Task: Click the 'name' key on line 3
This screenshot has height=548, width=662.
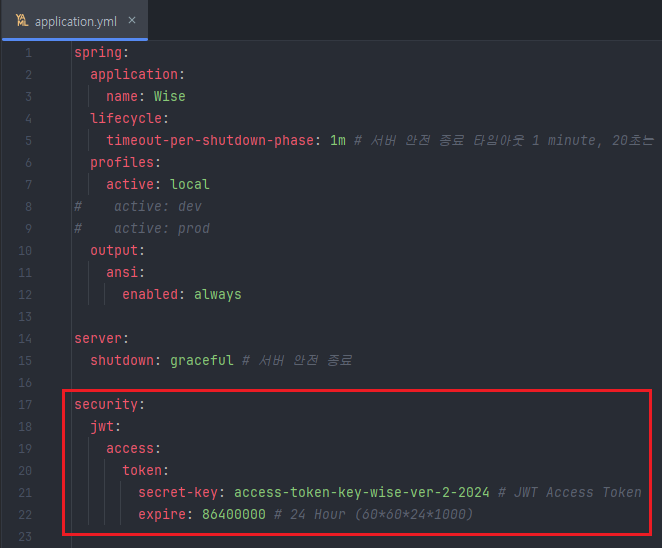Action: pos(122,96)
